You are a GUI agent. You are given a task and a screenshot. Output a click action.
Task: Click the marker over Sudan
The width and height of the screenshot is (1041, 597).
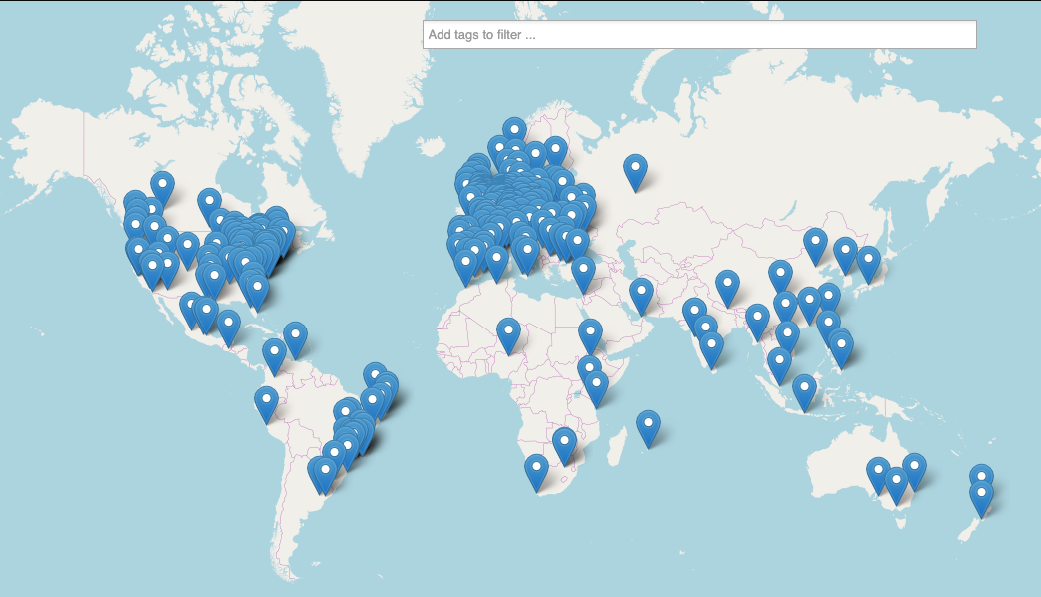[590, 336]
